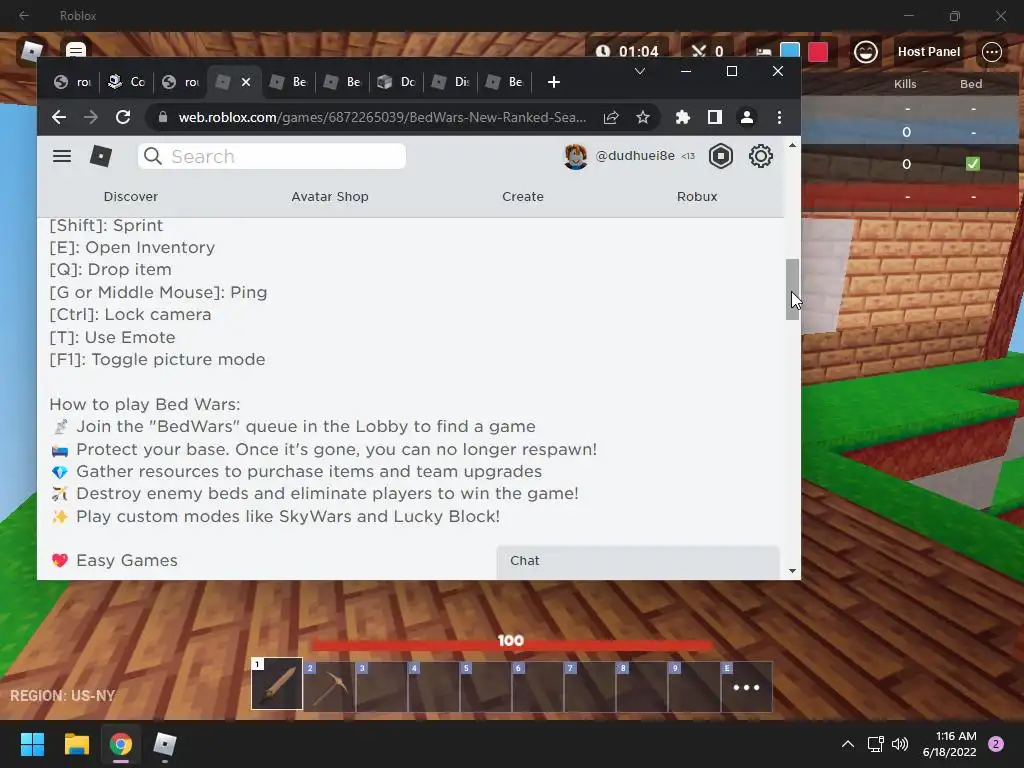The width and height of the screenshot is (1024, 768).
Task: Switch to Chrome in taskbar
Action: click(x=121, y=744)
